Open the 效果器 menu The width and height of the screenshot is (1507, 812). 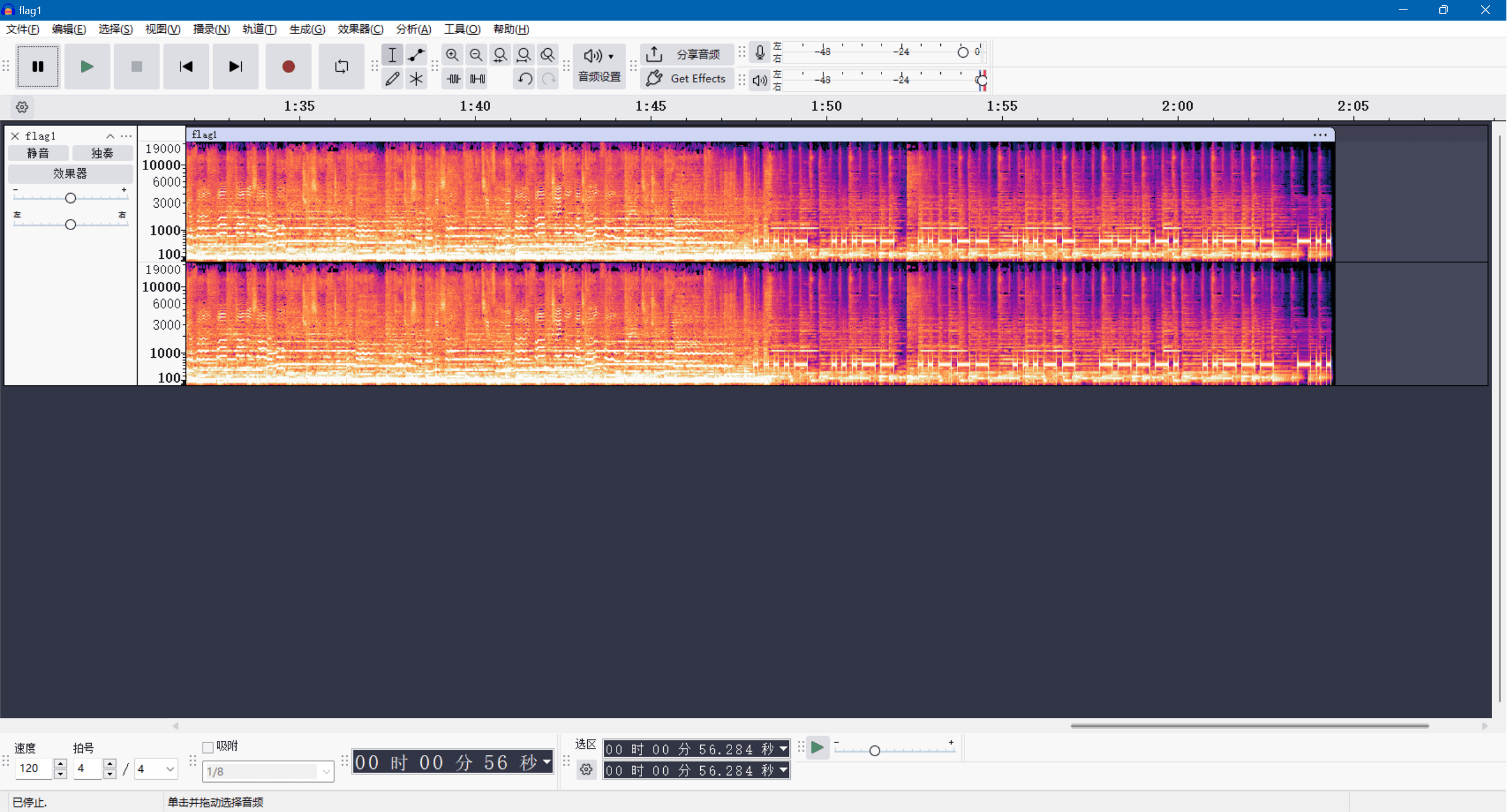pos(360,29)
